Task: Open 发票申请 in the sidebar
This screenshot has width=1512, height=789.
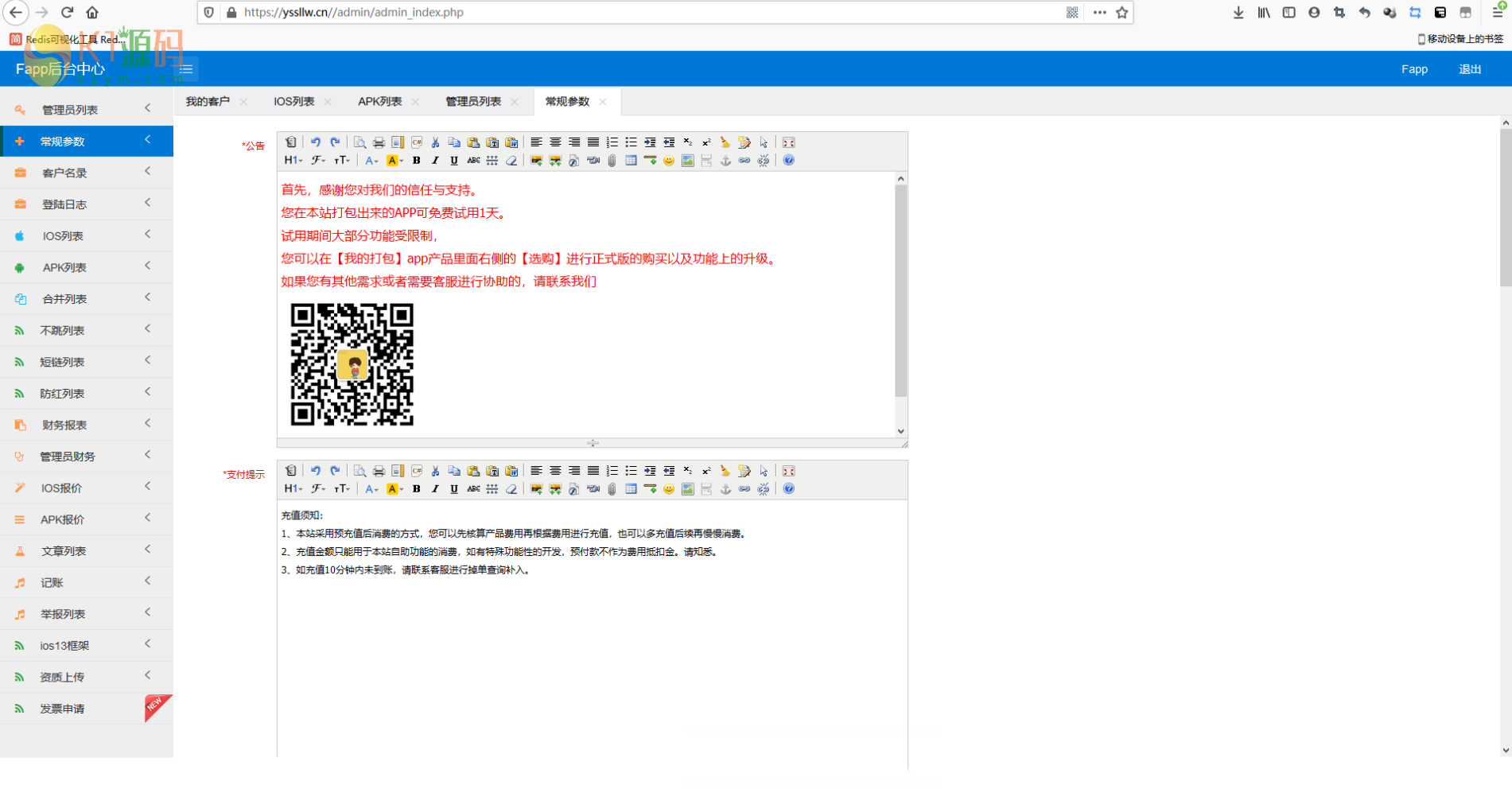Action: (x=62, y=709)
